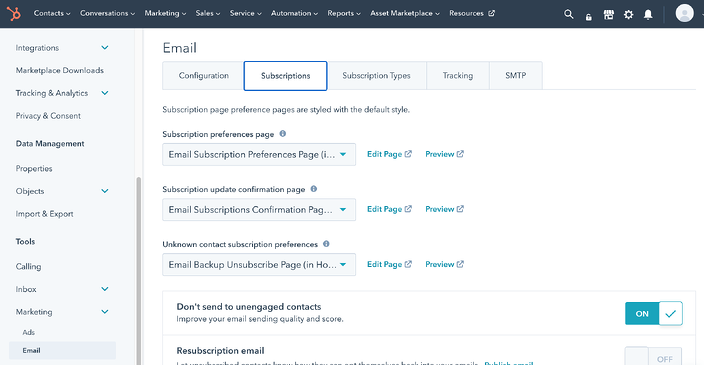Open the user avatar menu
704x365 pixels.
pyautogui.click(x=684, y=13)
